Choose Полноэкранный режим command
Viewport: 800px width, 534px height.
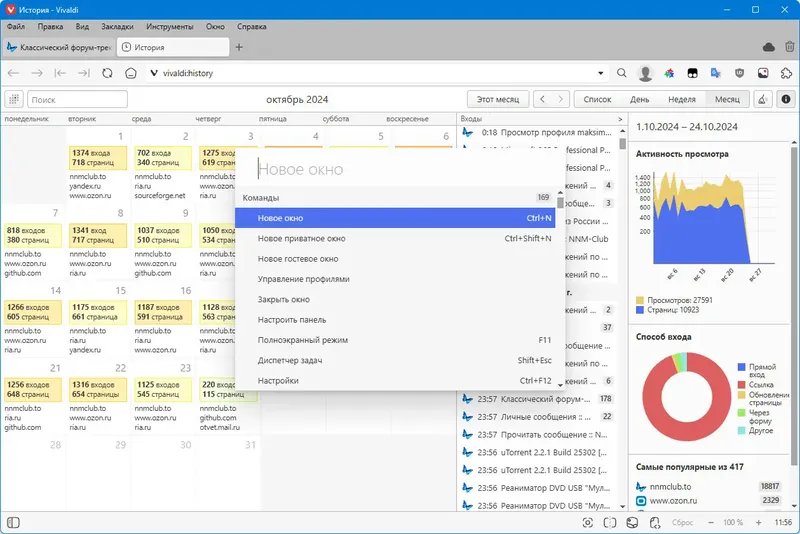pos(395,340)
